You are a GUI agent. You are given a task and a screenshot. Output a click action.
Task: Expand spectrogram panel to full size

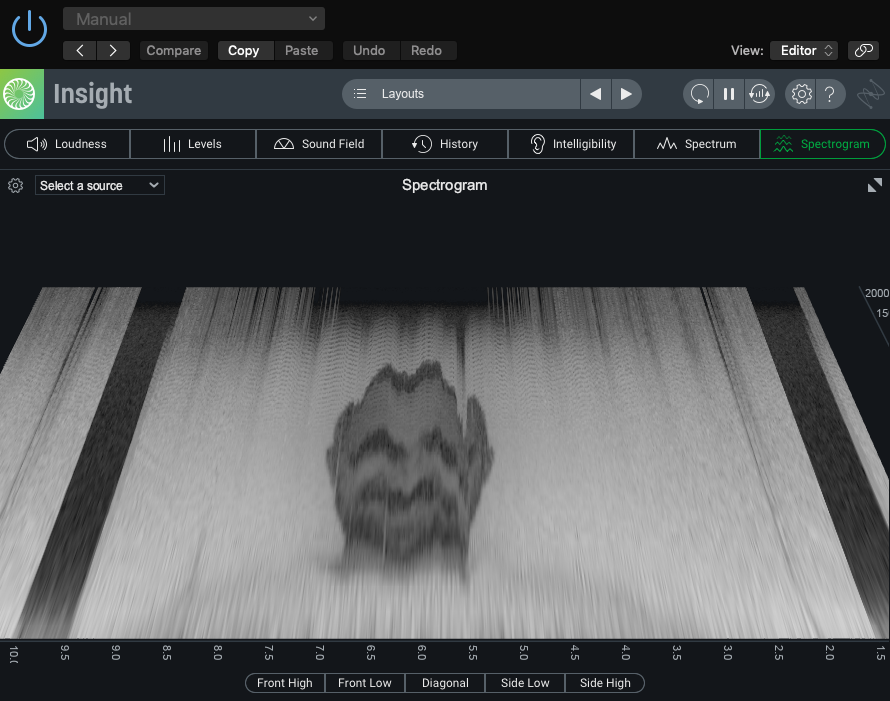875,185
